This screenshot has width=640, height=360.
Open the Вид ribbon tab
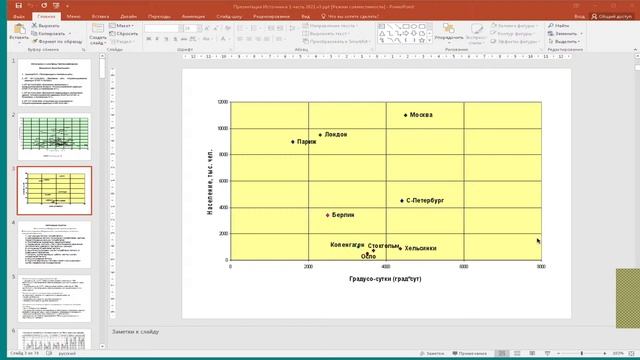305,17
